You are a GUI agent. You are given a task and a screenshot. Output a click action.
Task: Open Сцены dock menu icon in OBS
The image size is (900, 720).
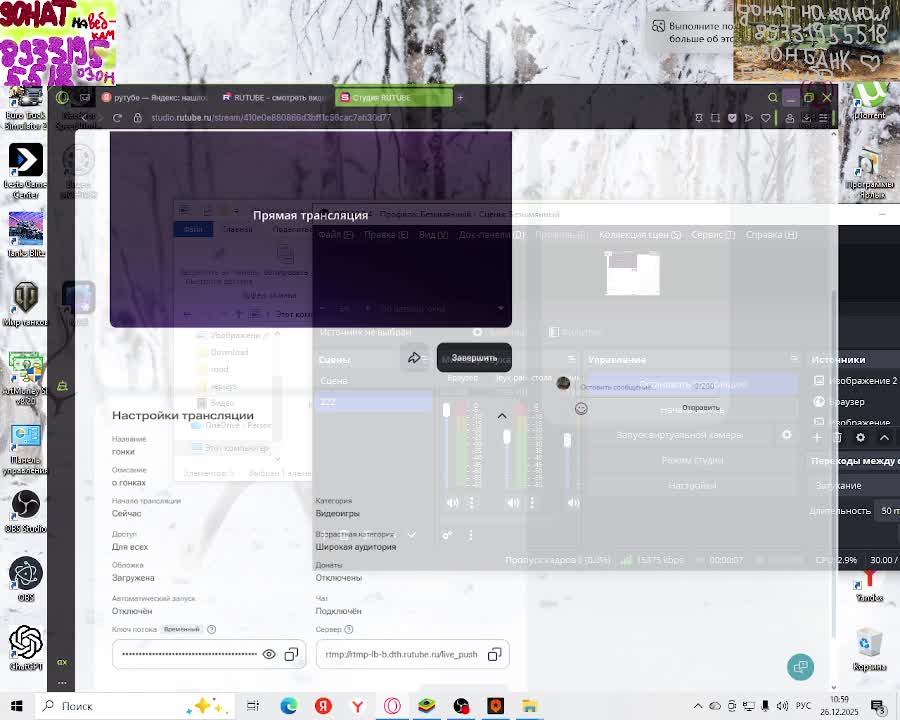[426, 359]
